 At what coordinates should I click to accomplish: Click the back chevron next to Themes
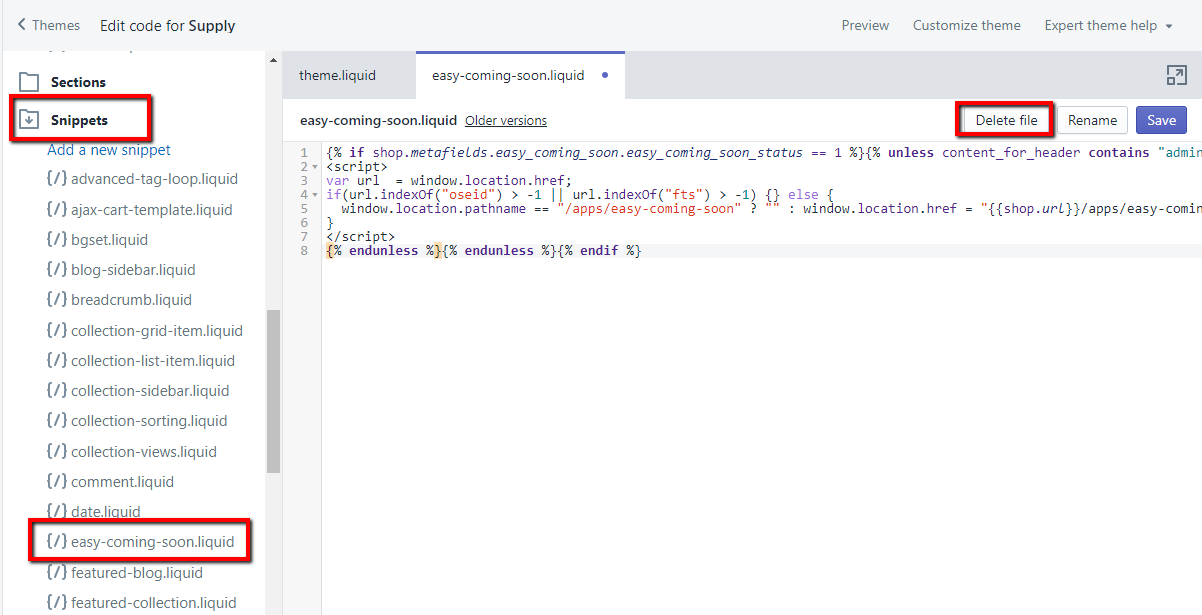click(22, 25)
